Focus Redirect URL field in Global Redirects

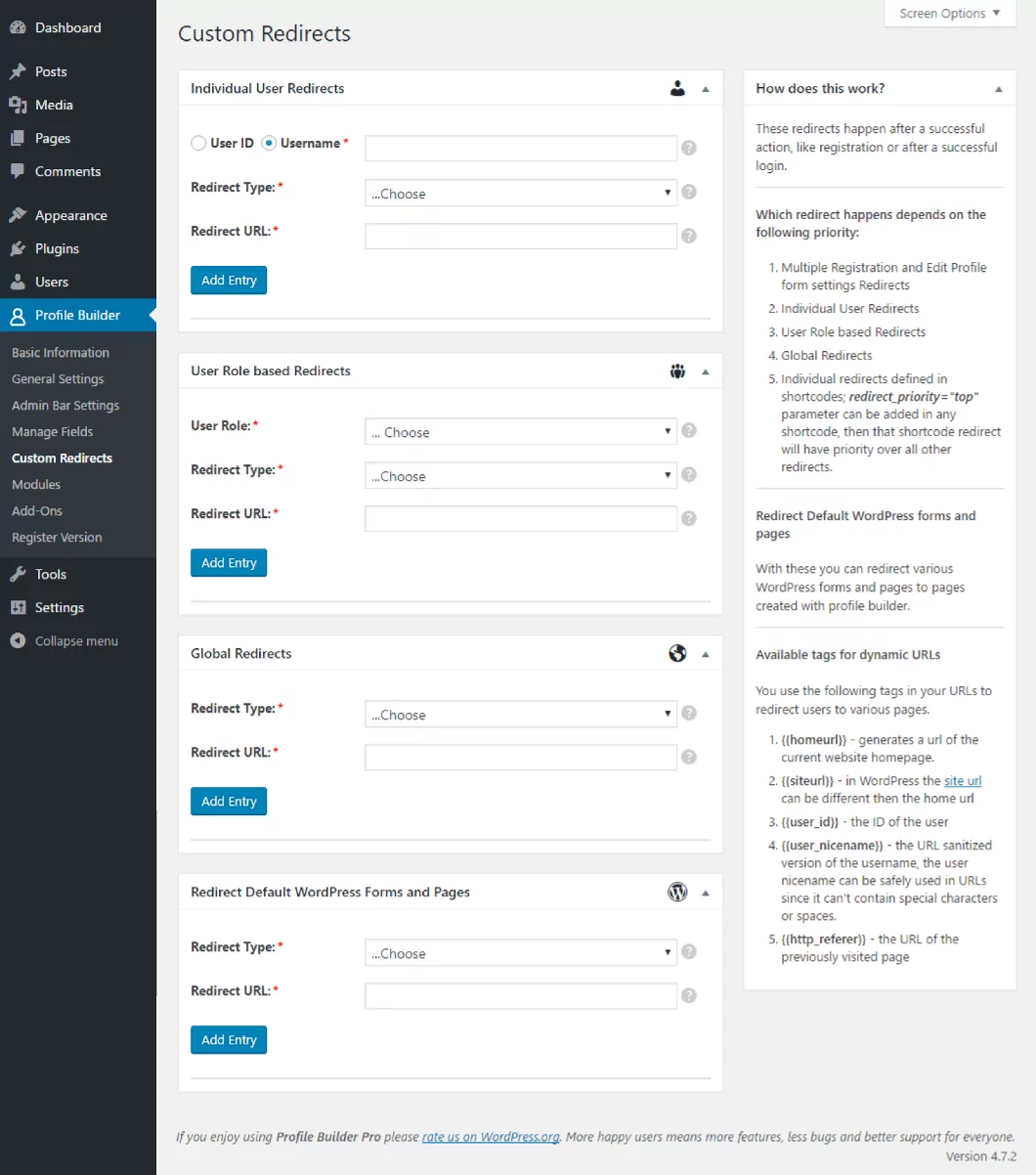[521, 757]
